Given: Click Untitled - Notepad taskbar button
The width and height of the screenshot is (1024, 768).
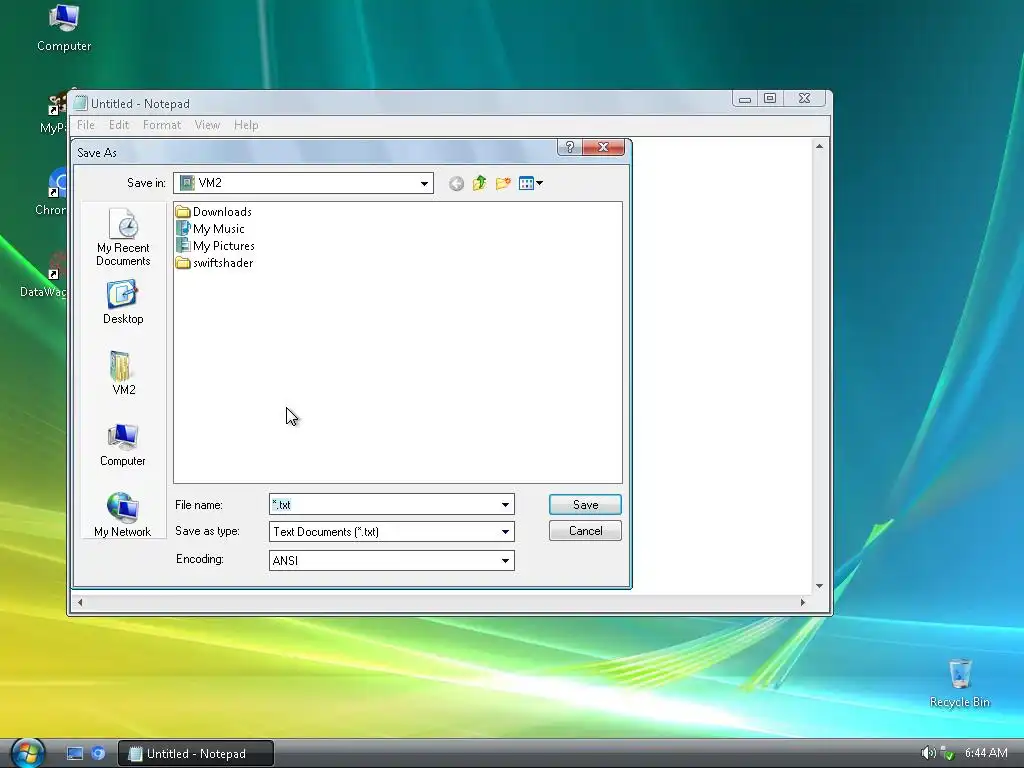Looking at the screenshot, I should [x=196, y=754].
